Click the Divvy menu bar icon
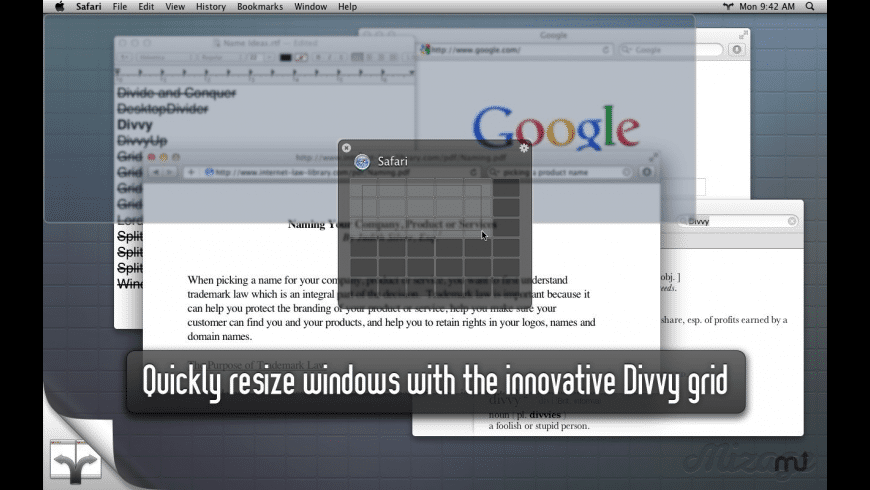 pyautogui.click(x=728, y=7)
